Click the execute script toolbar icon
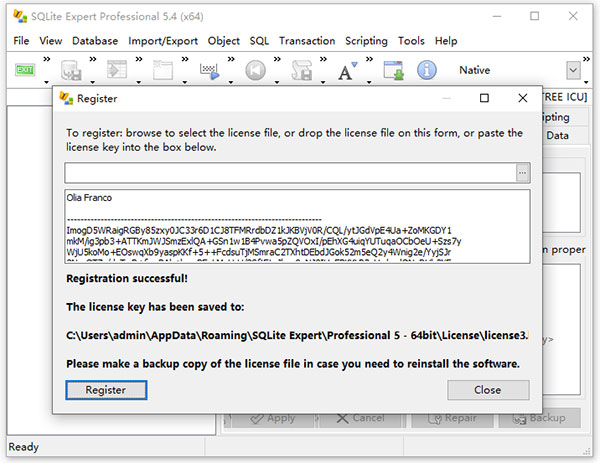This screenshot has width=600, height=463. point(118,70)
